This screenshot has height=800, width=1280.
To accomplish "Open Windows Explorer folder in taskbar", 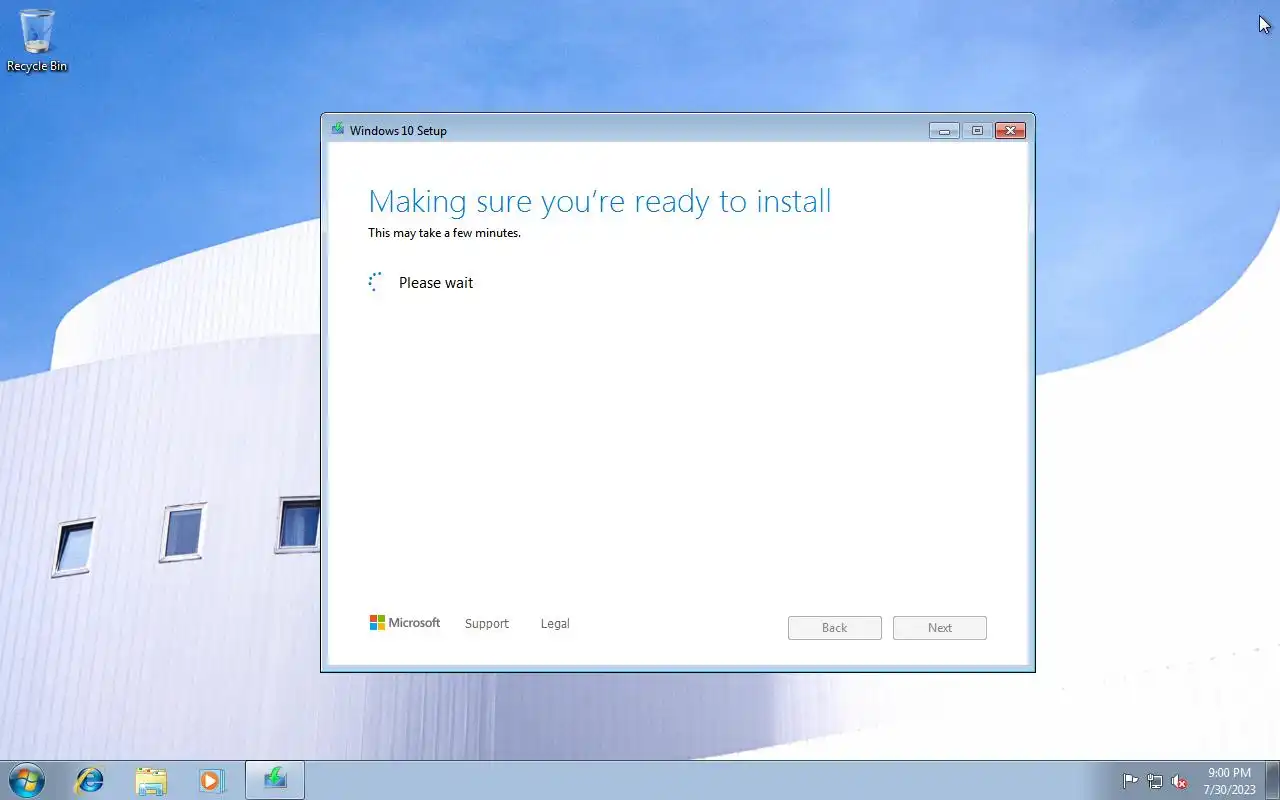I will coord(151,780).
